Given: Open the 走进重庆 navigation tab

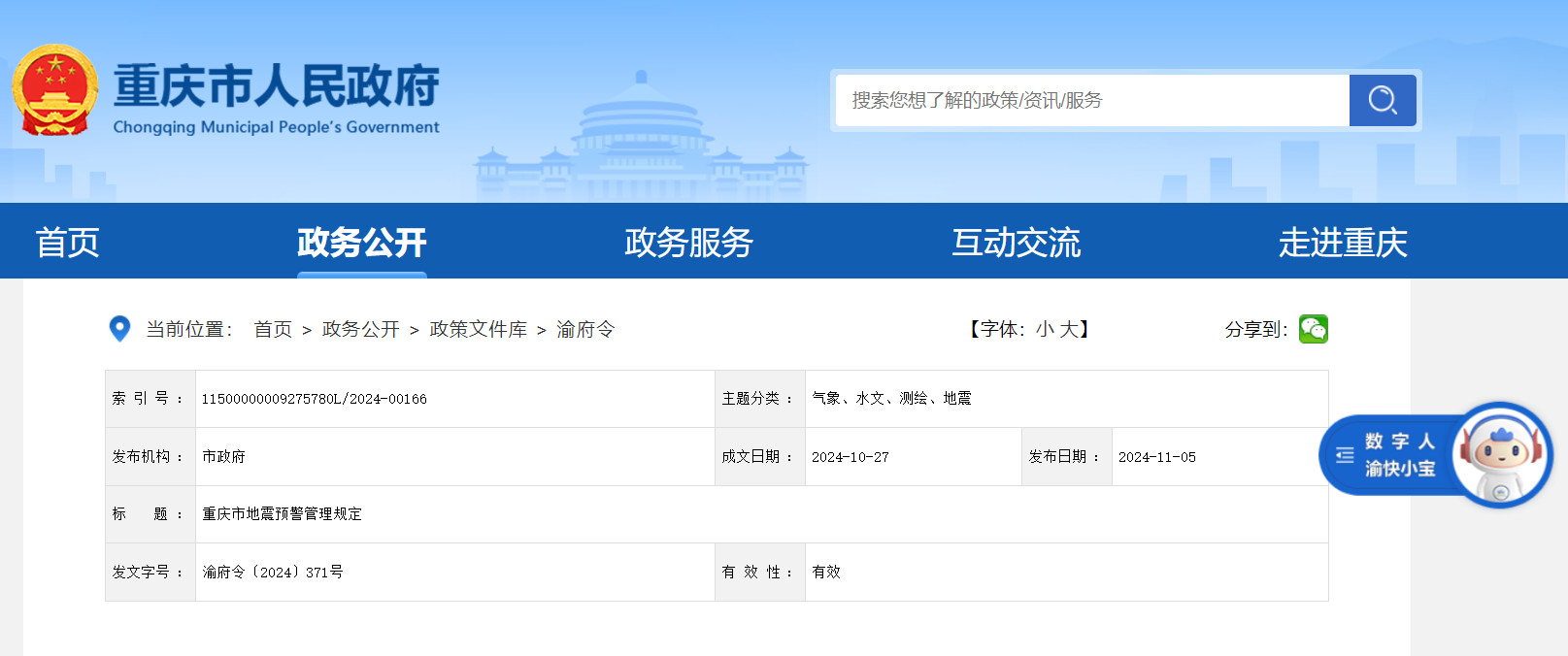Looking at the screenshot, I should (x=1343, y=243).
